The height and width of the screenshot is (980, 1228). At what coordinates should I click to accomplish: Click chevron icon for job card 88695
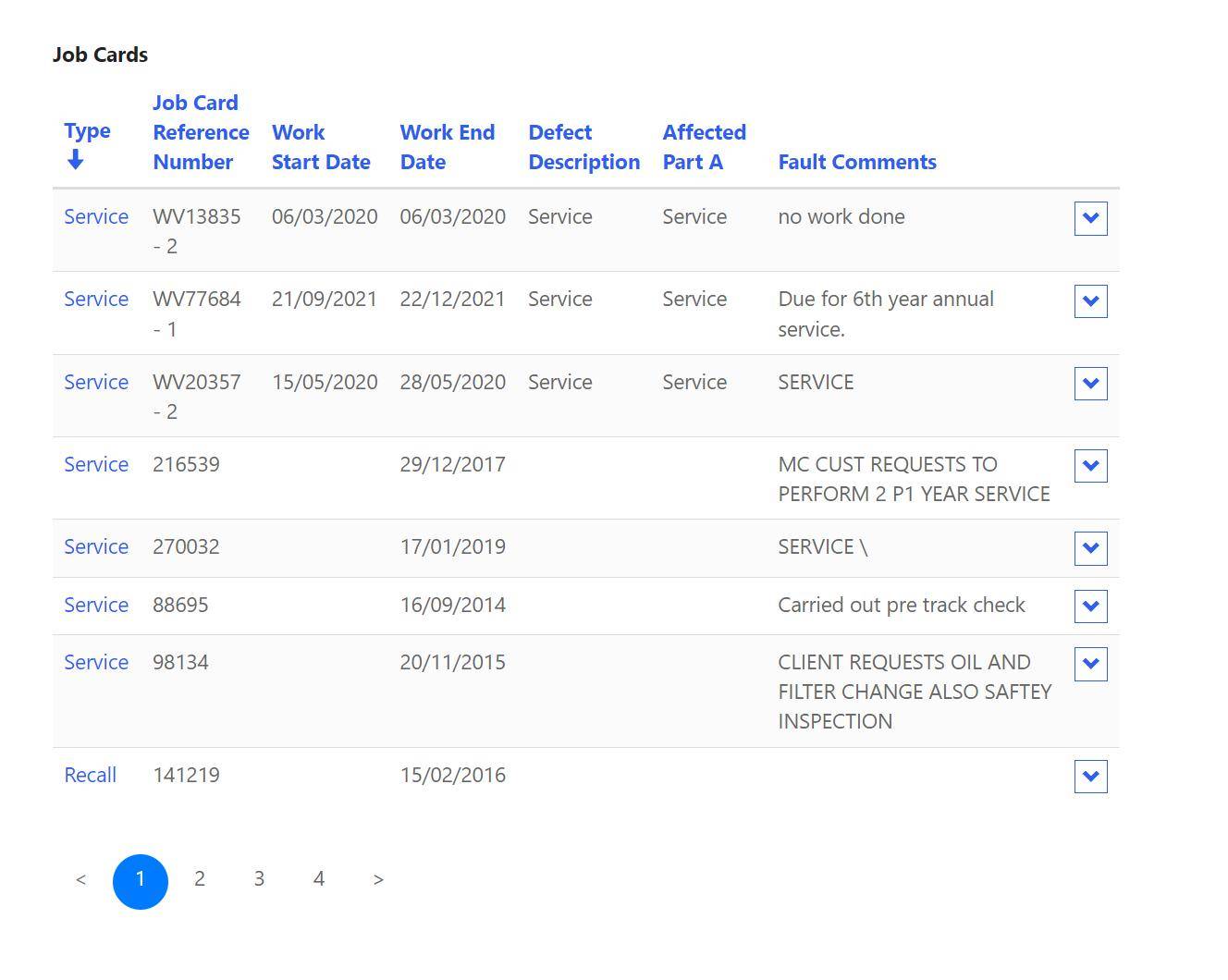click(x=1090, y=606)
